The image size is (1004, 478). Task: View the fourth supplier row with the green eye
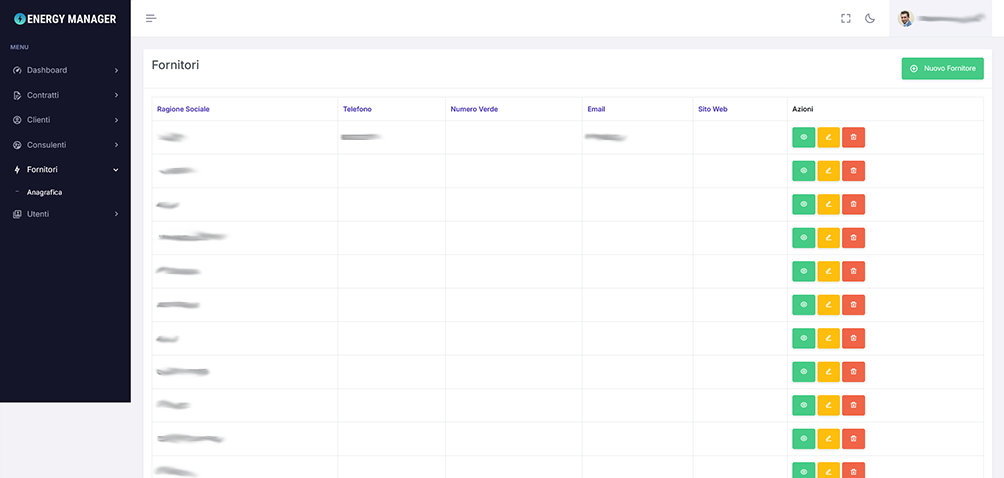(804, 238)
